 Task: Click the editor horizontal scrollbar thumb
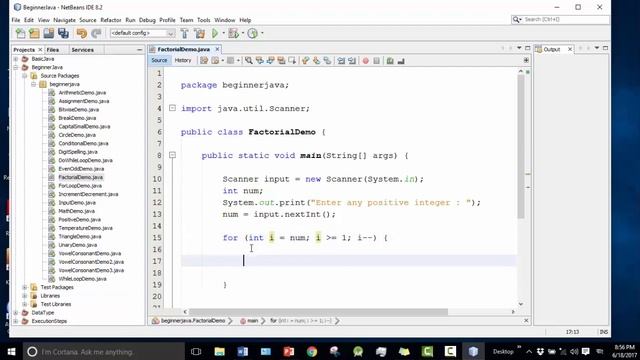[318, 312]
